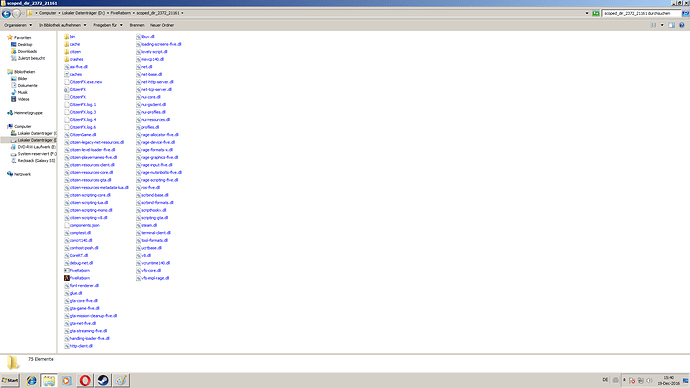Select the nui-core.dll file icon
The image size is (690, 388).
(138, 97)
